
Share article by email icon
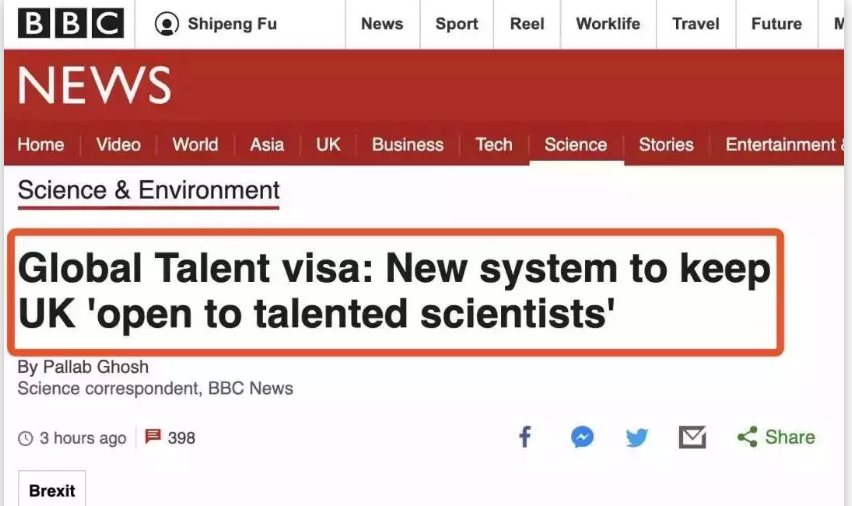[692, 437]
